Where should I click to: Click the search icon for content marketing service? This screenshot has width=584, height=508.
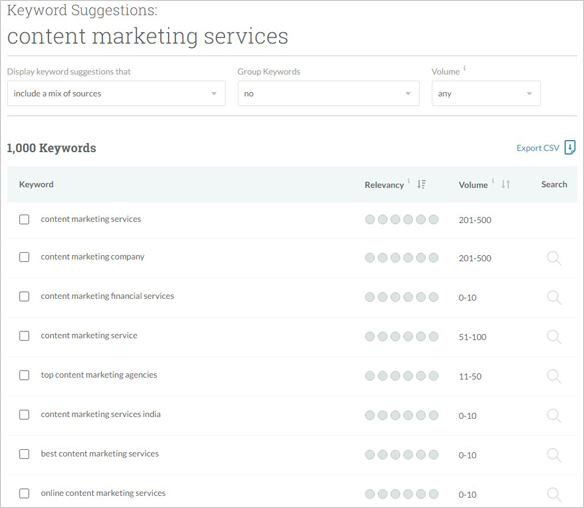(x=554, y=337)
